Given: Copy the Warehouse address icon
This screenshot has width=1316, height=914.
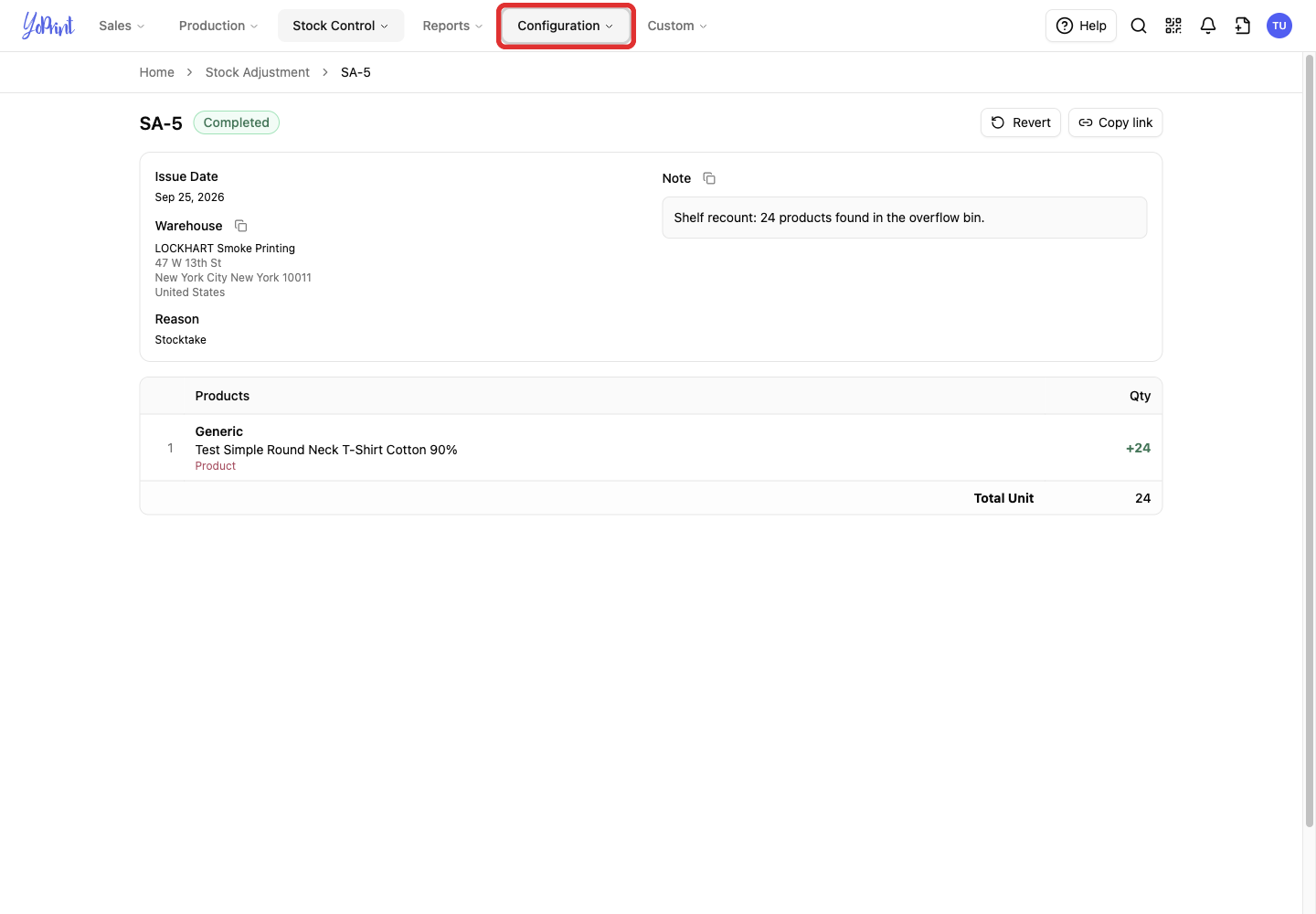Looking at the screenshot, I should coord(241,226).
